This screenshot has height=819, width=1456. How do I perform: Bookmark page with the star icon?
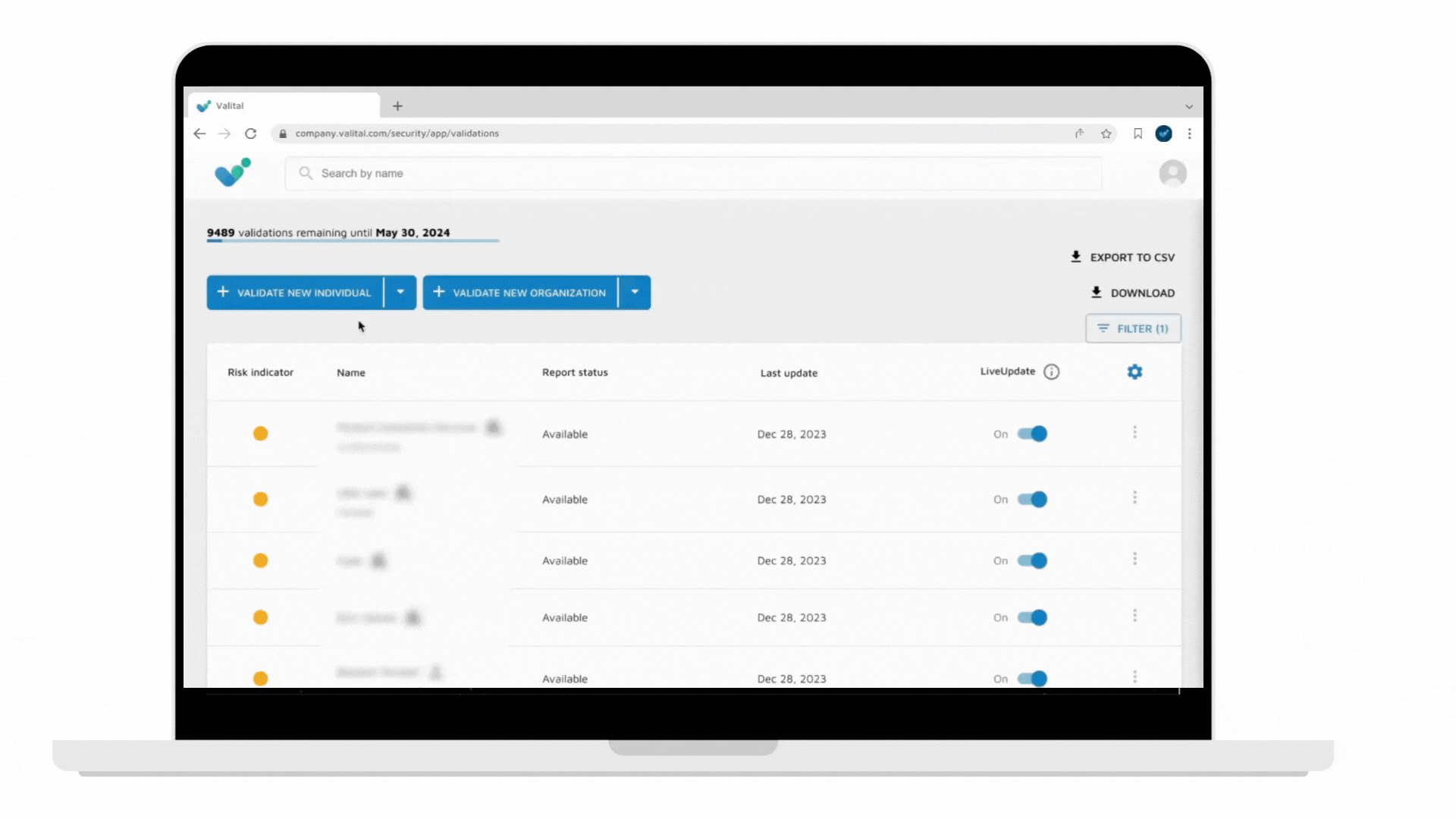pyautogui.click(x=1106, y=133)
